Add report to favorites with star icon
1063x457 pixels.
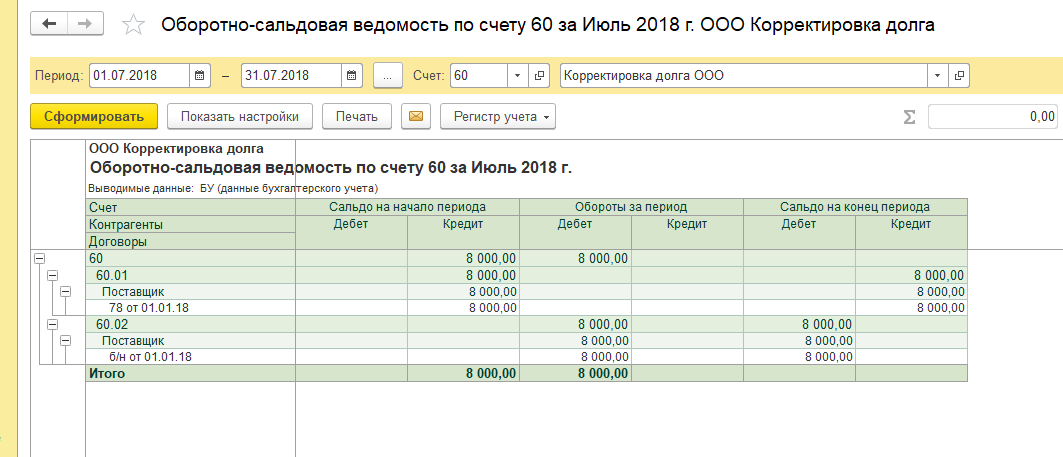coord(133,26)
